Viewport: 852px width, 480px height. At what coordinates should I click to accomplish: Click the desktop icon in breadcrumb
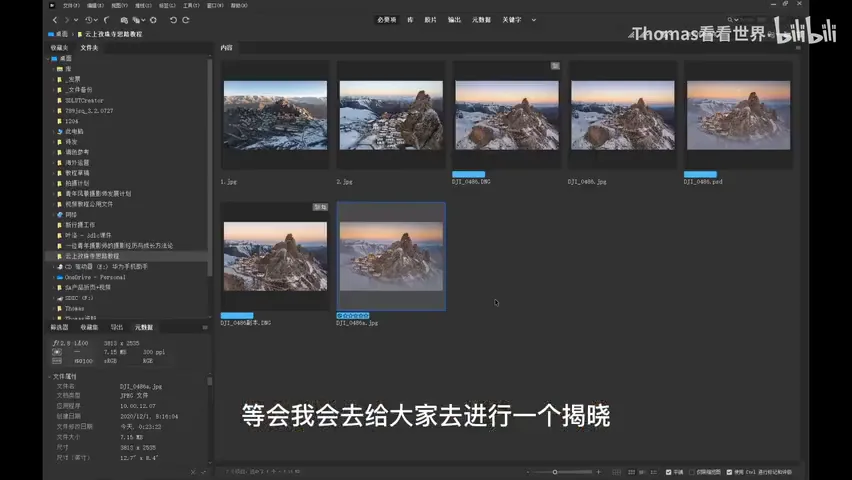[51, 34]
